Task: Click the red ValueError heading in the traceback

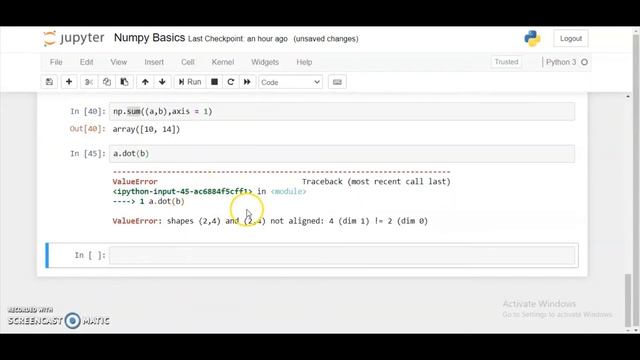Action: click(x=135, y=182)
